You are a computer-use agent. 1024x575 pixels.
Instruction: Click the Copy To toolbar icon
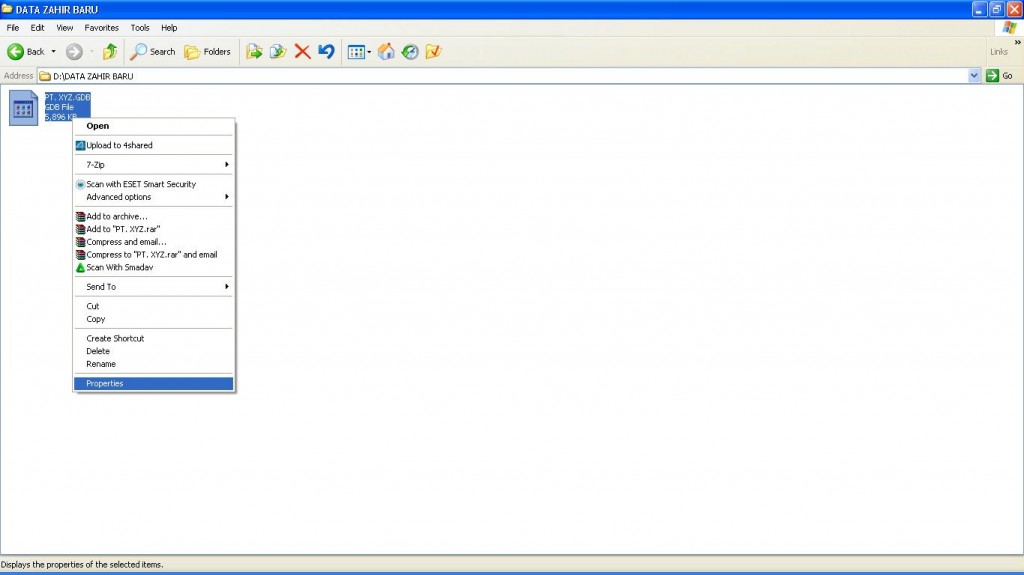[278, 52]
